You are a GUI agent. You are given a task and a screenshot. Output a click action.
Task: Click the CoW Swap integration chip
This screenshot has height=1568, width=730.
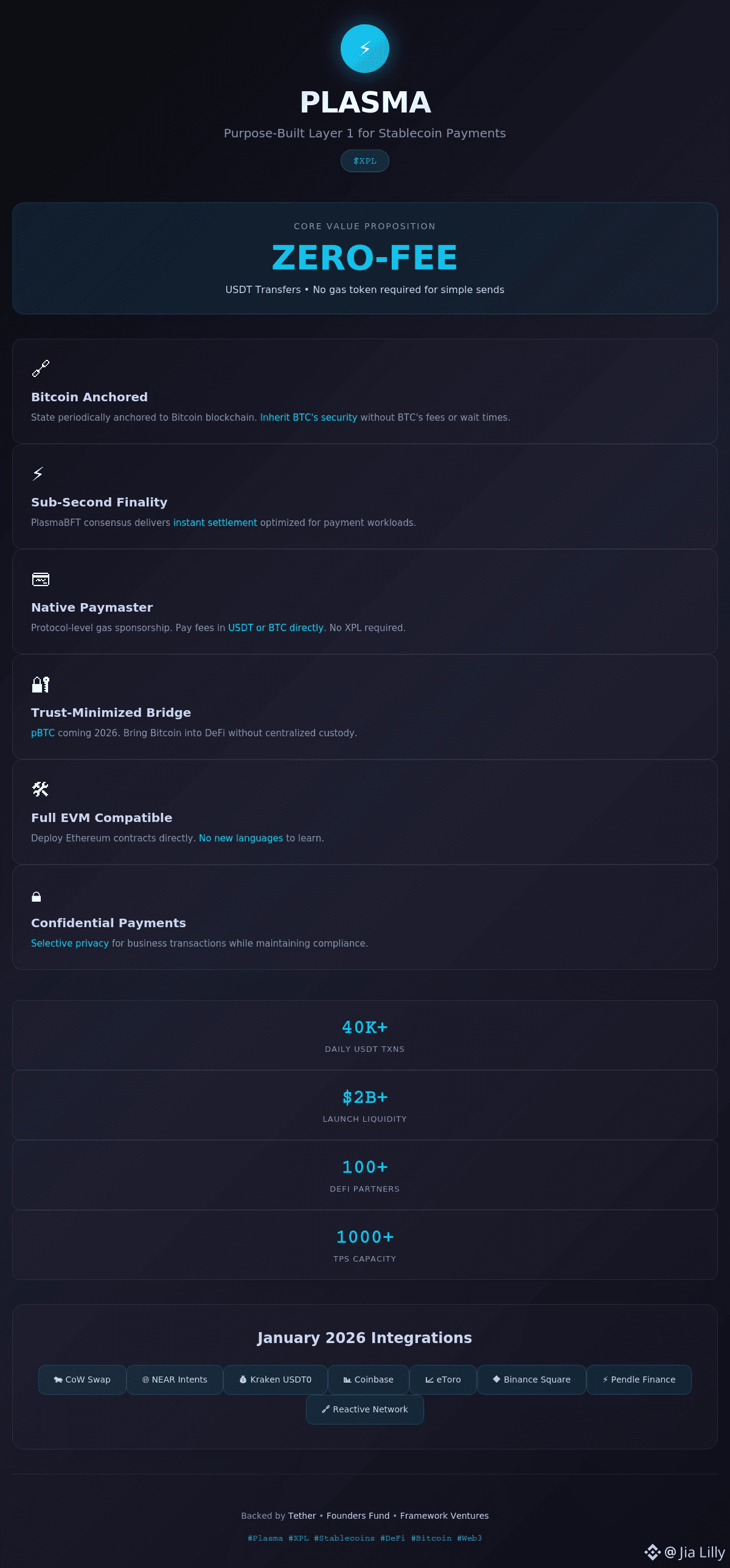coord(82,1380)
